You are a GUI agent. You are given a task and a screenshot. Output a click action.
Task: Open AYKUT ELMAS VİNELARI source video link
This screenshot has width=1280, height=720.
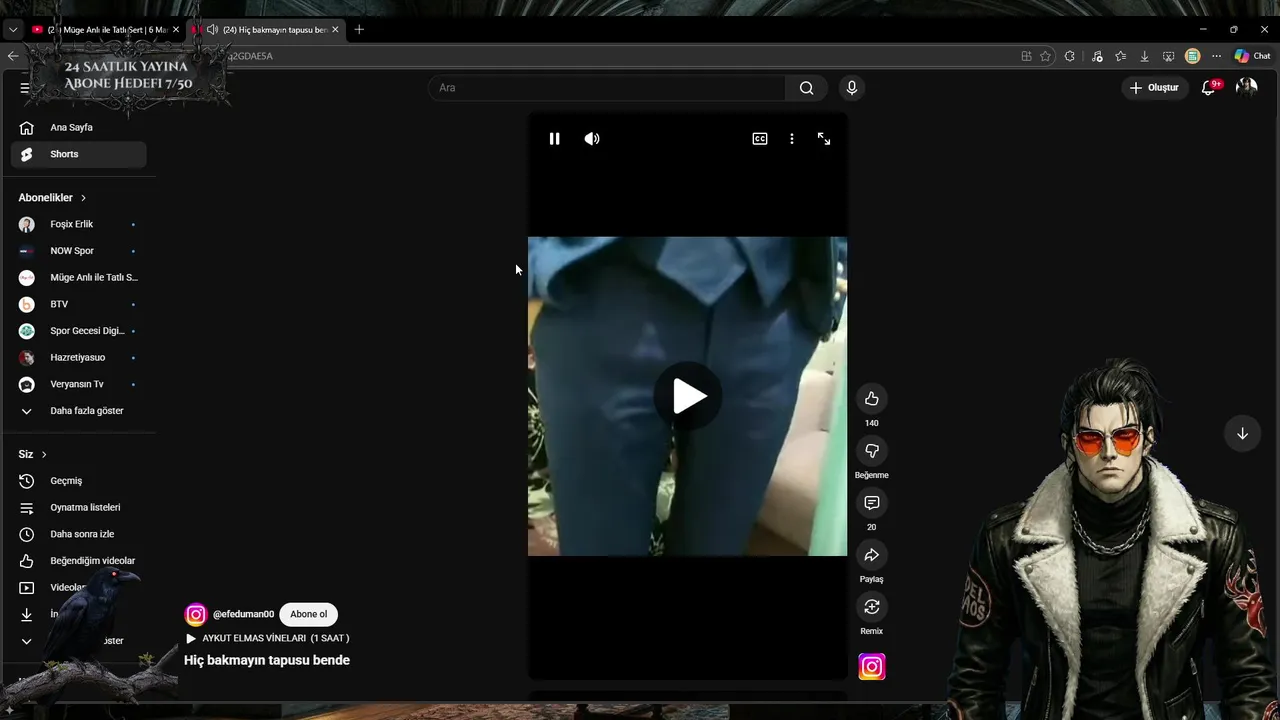[267, 638]
